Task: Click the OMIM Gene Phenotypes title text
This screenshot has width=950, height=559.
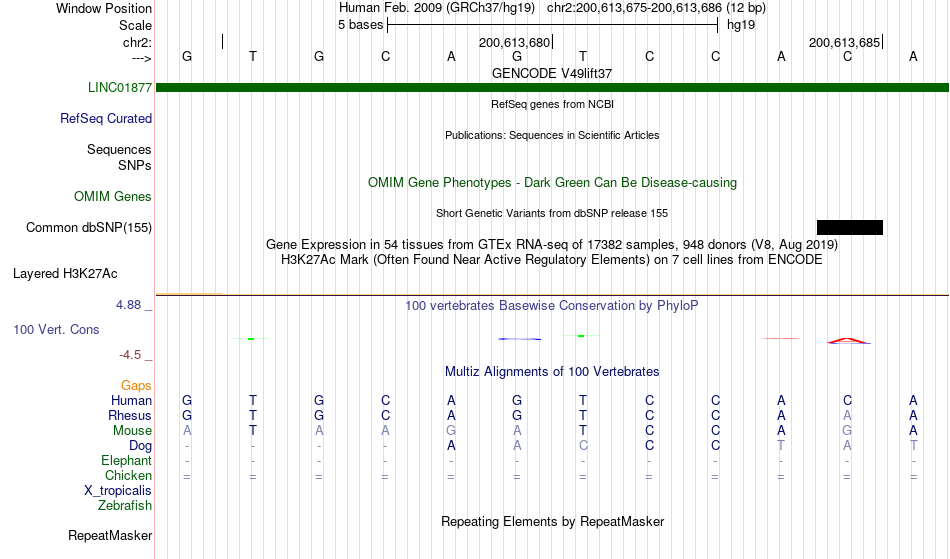Action: coord(552,182)
